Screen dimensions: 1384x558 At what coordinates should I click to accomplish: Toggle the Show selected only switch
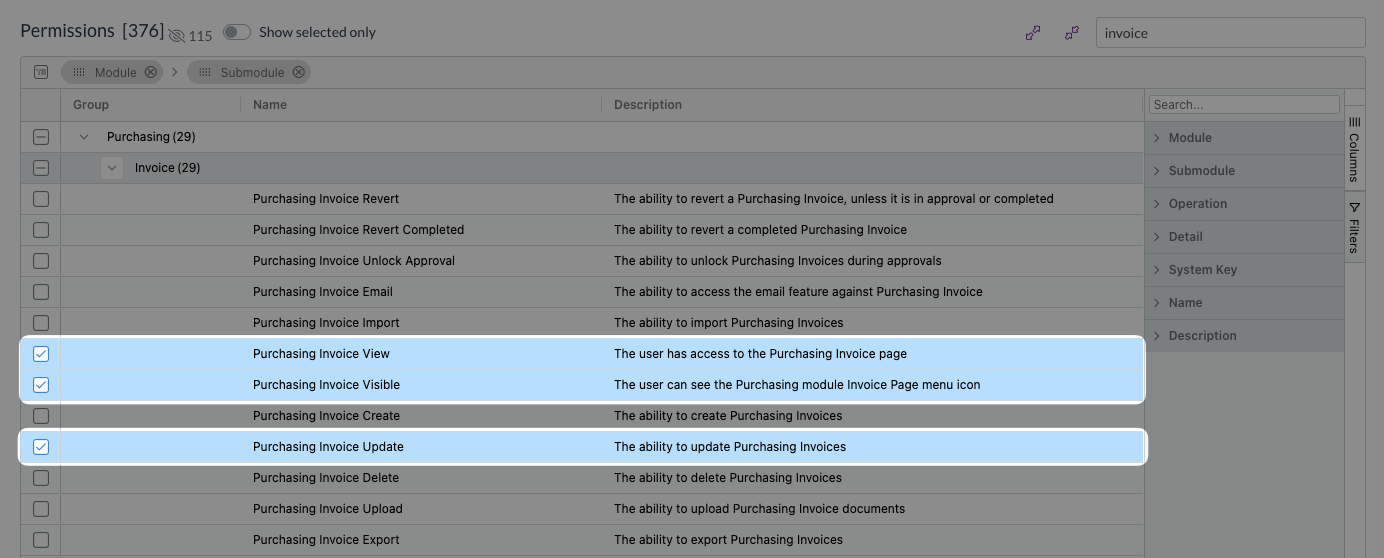[x=237, y=32]
